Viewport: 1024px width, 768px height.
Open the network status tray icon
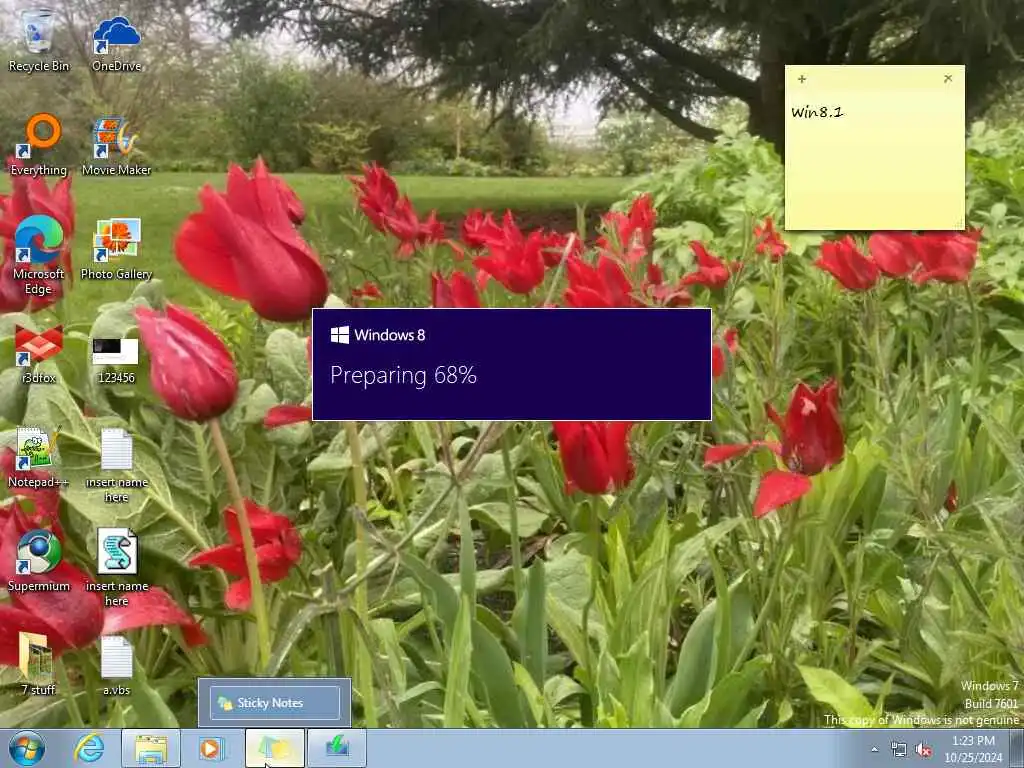pos(899,750)
